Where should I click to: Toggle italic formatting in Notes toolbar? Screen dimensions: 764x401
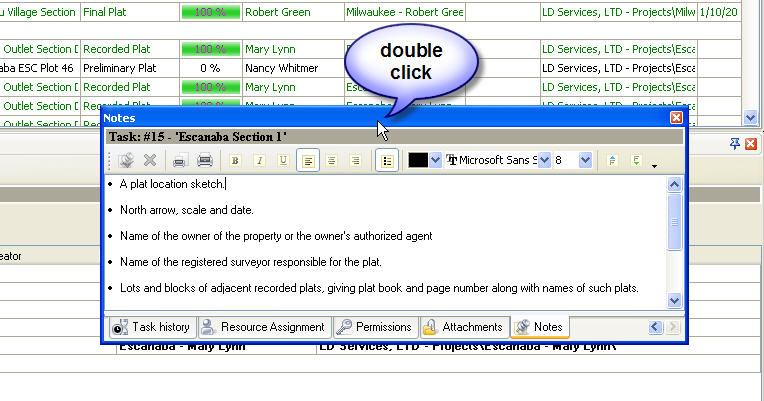[x=259, y=160]
